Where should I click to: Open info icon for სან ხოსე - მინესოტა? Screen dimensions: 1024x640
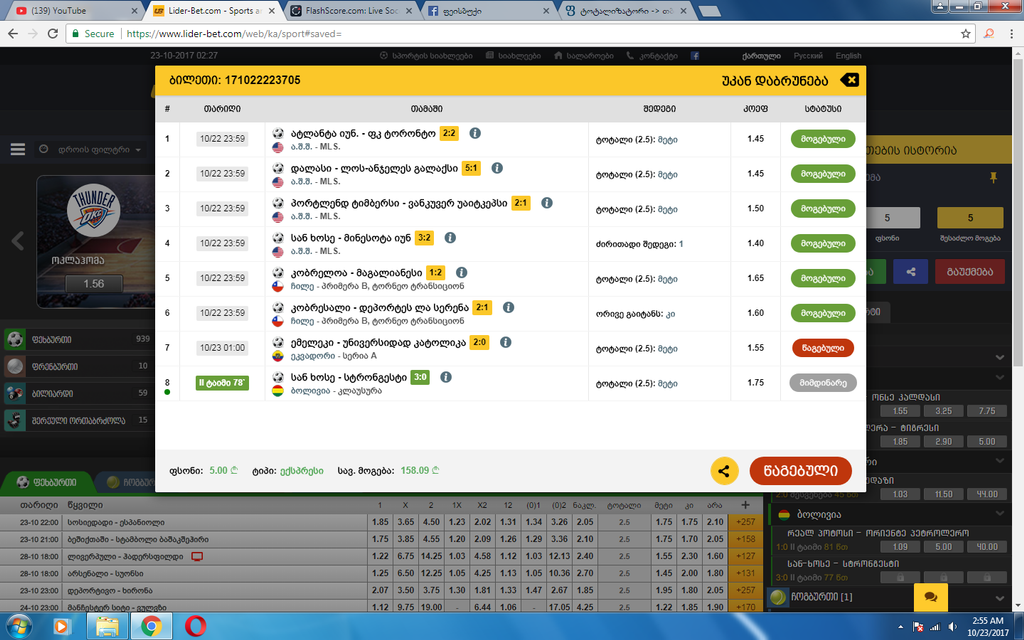(x=450, y=238)
